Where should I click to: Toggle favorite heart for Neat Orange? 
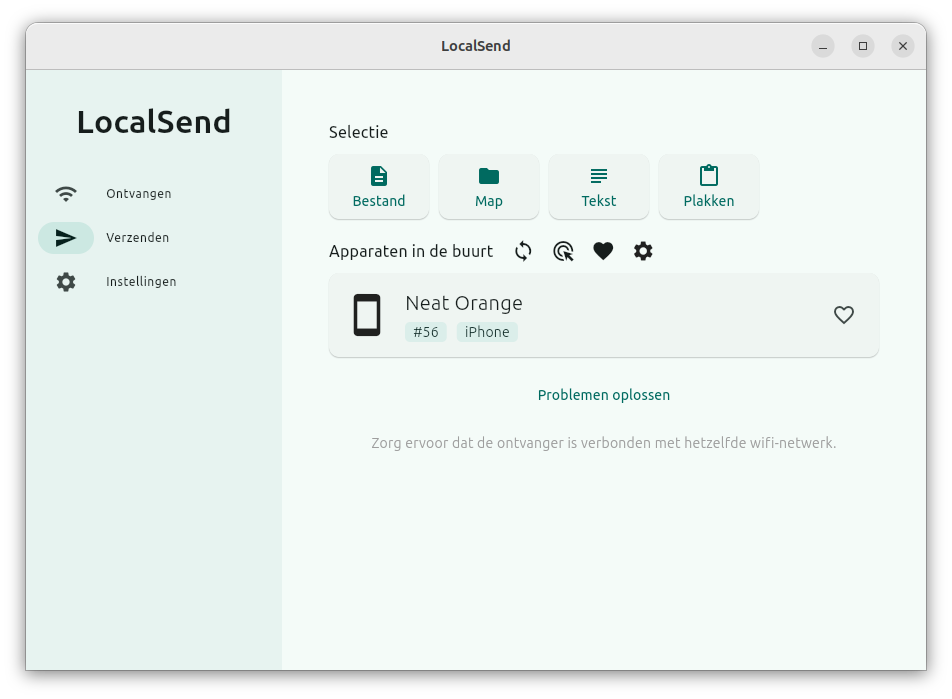click(844, 315)
